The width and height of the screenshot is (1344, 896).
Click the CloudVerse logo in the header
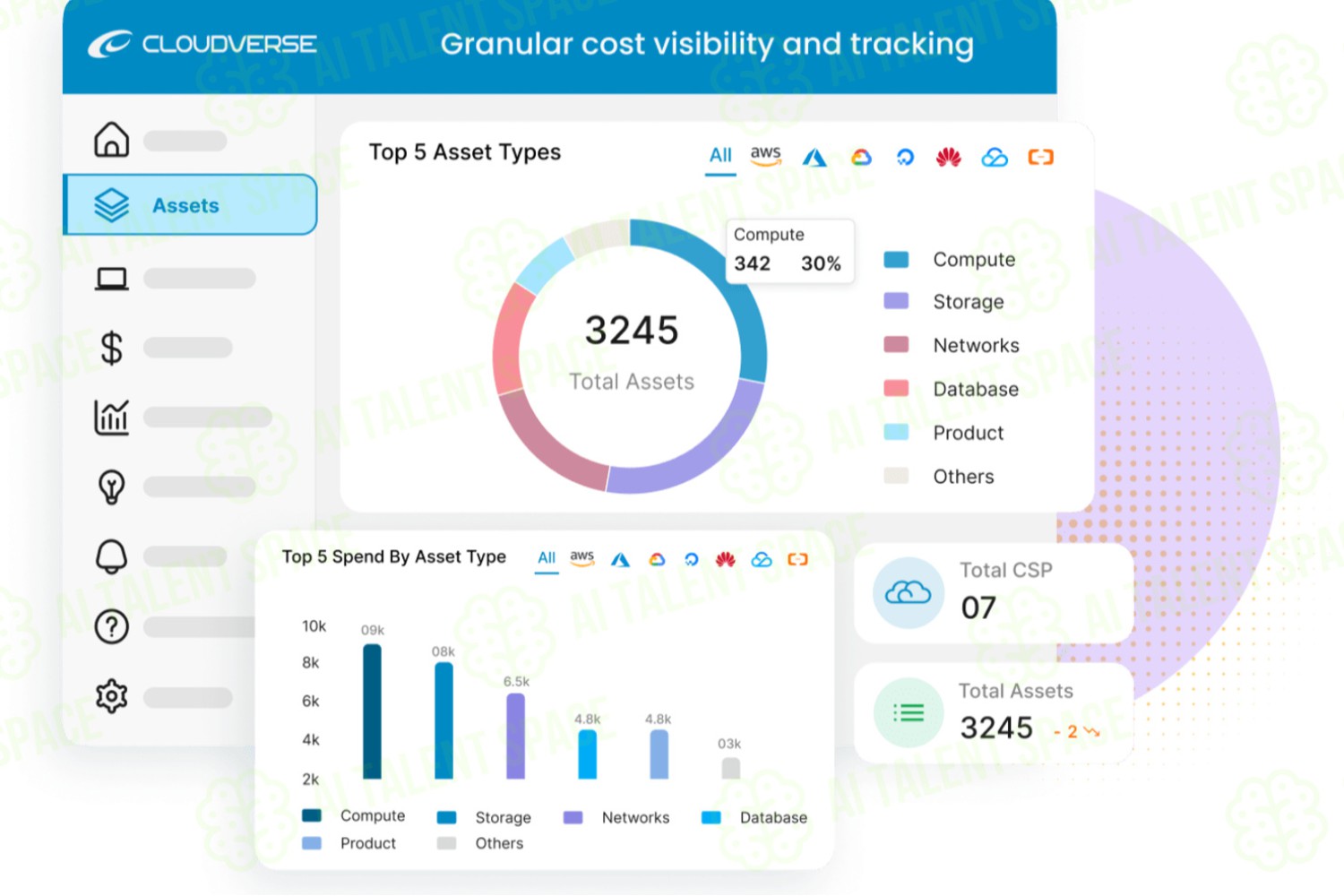[202, 44]
